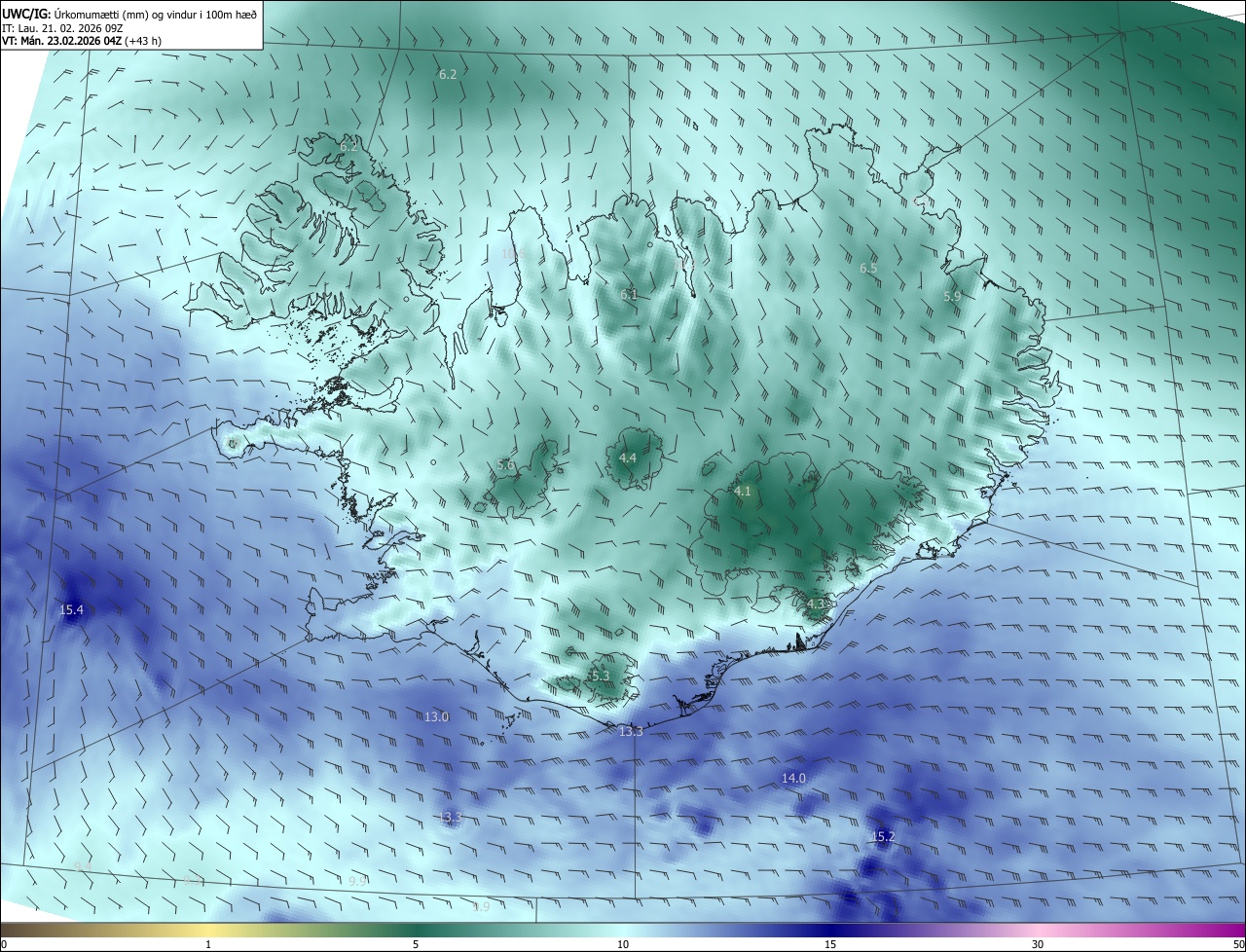This screenshot has height=952, width=1246.
Task: Click the 'UWC/IG: Úrkomumætti (mm)' title line
Action: [x=129, y=15]
